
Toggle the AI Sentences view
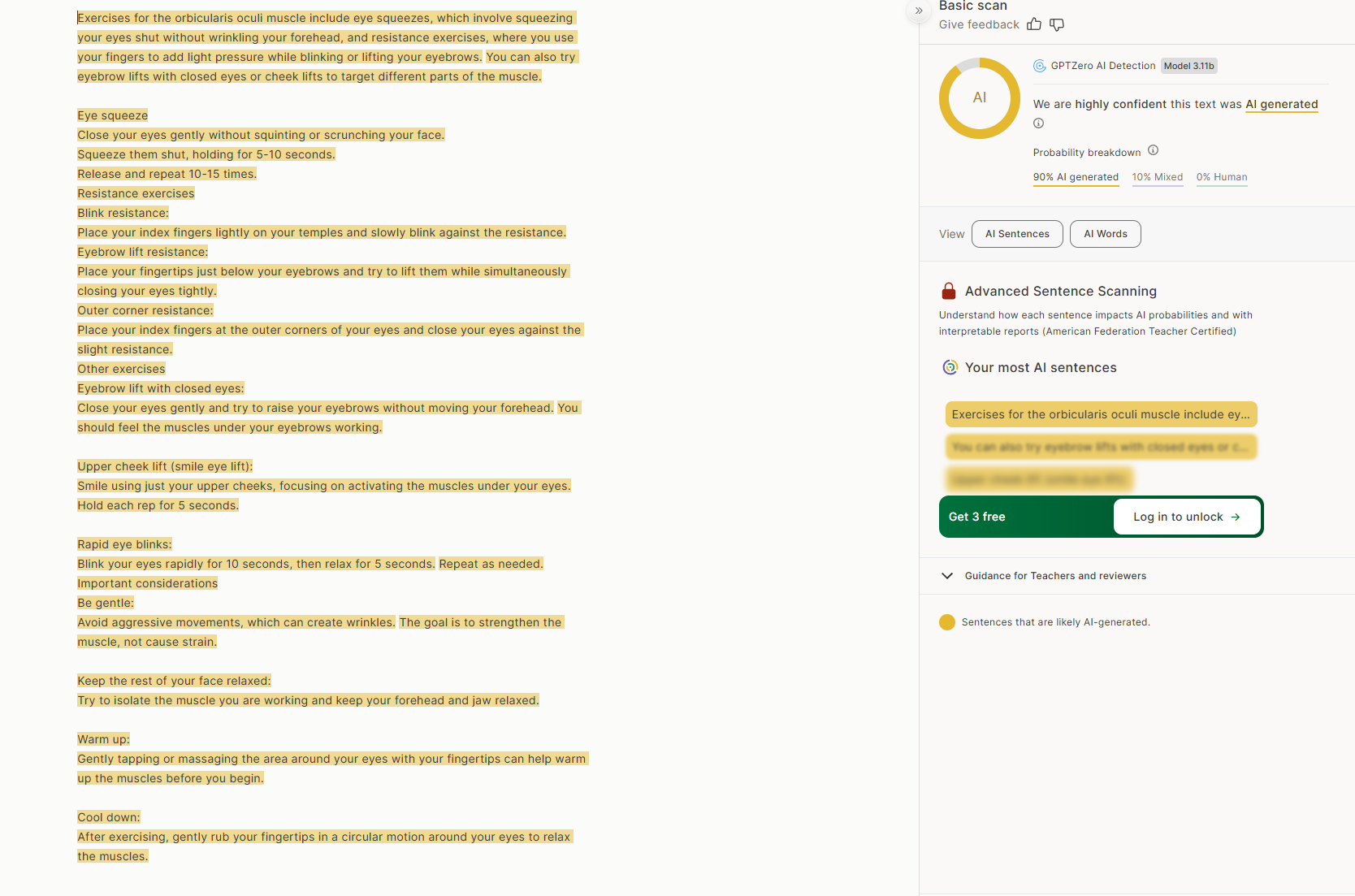click(1017, 234)
